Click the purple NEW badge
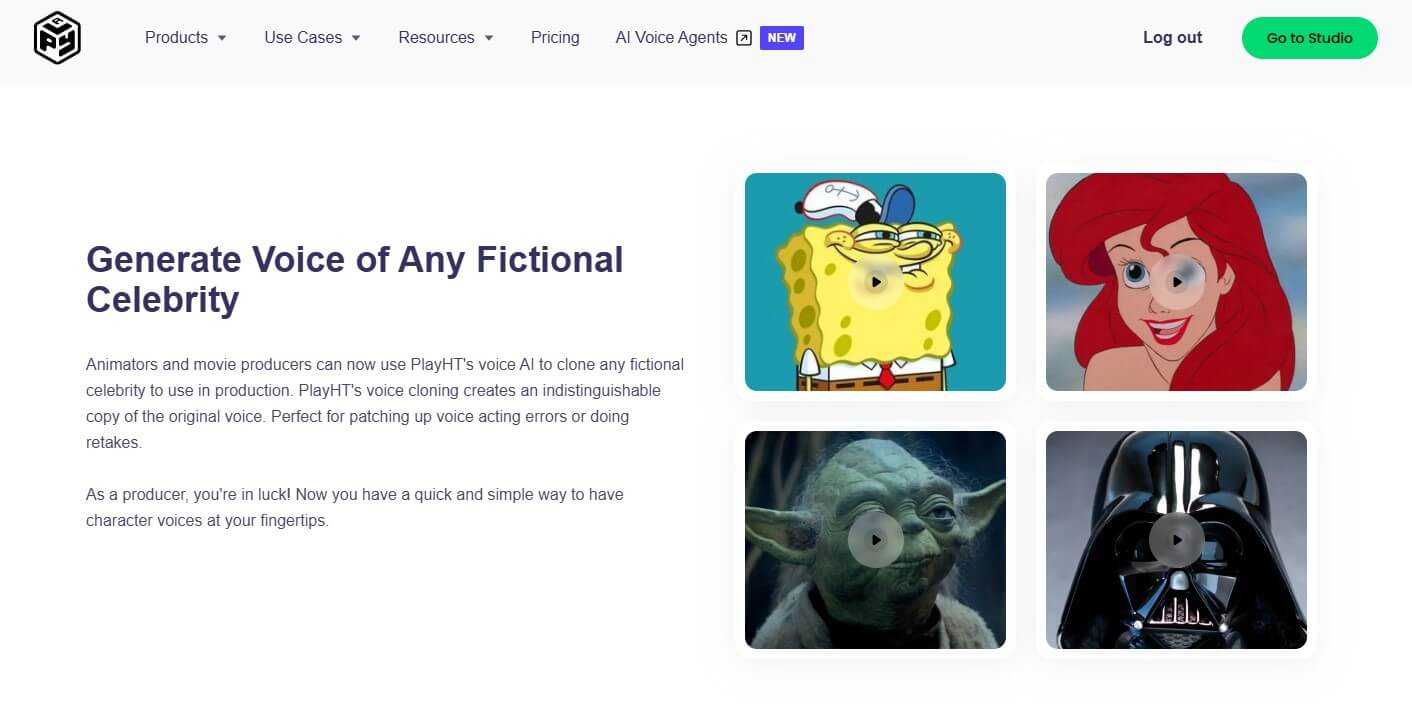 coord(782,38)
